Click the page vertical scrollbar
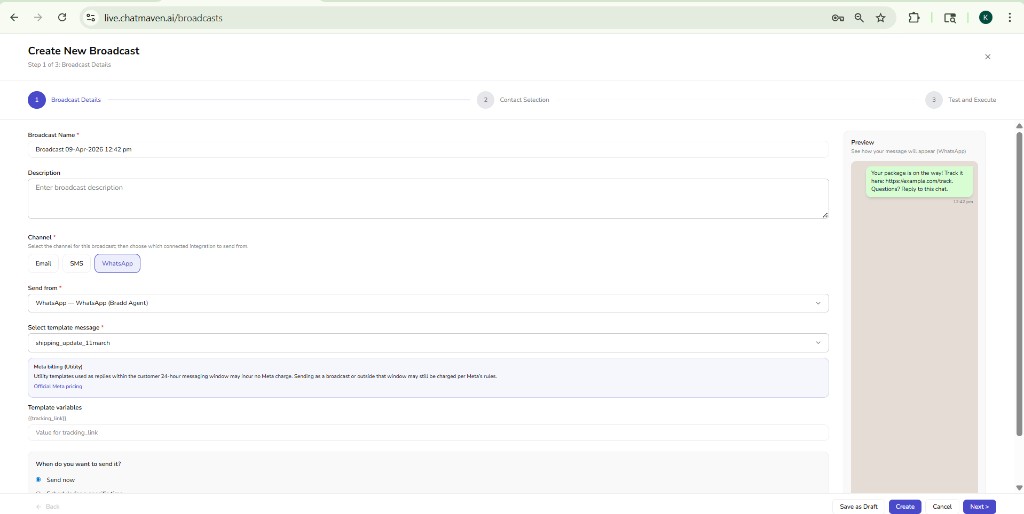The width and height of the screenshot is (1024, 514). point(1018,283)
